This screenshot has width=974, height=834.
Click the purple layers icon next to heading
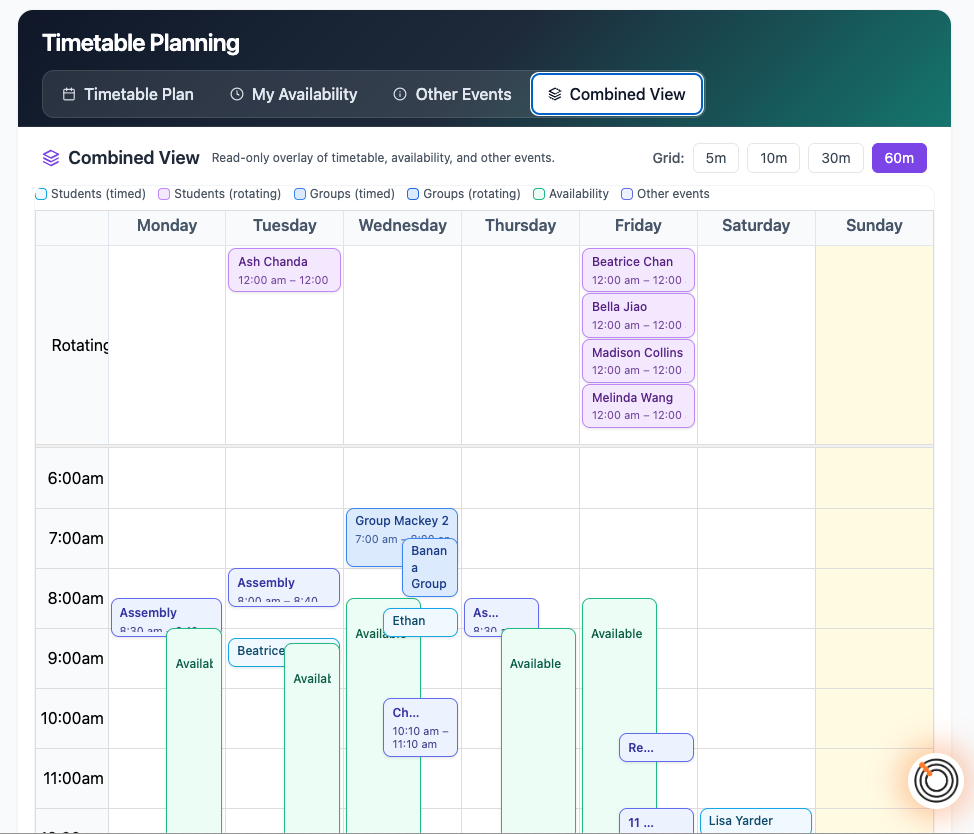(x=51, y=158)
